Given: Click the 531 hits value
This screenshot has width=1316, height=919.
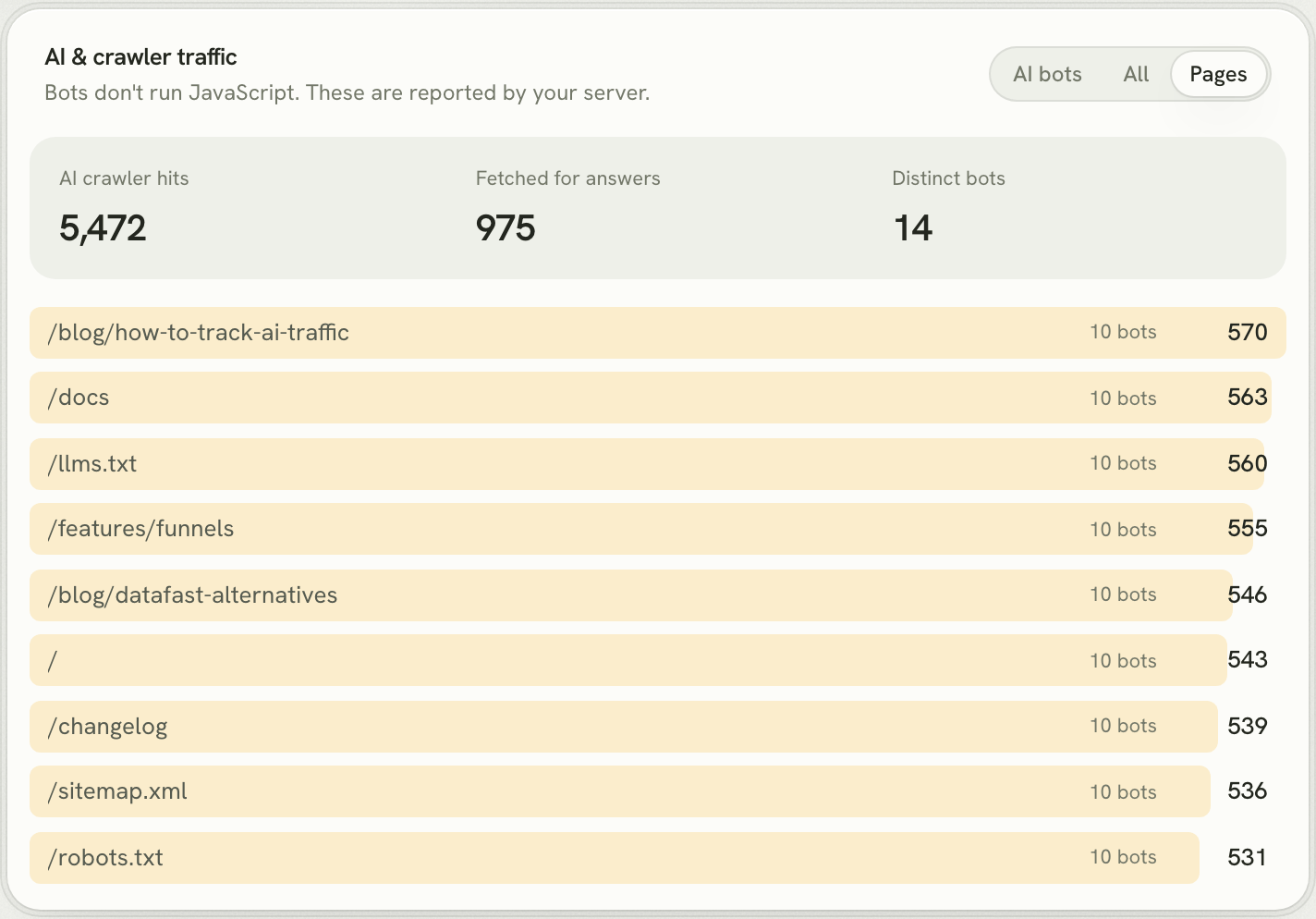Looking at the screenshot, I should (x=1248, y=858).
